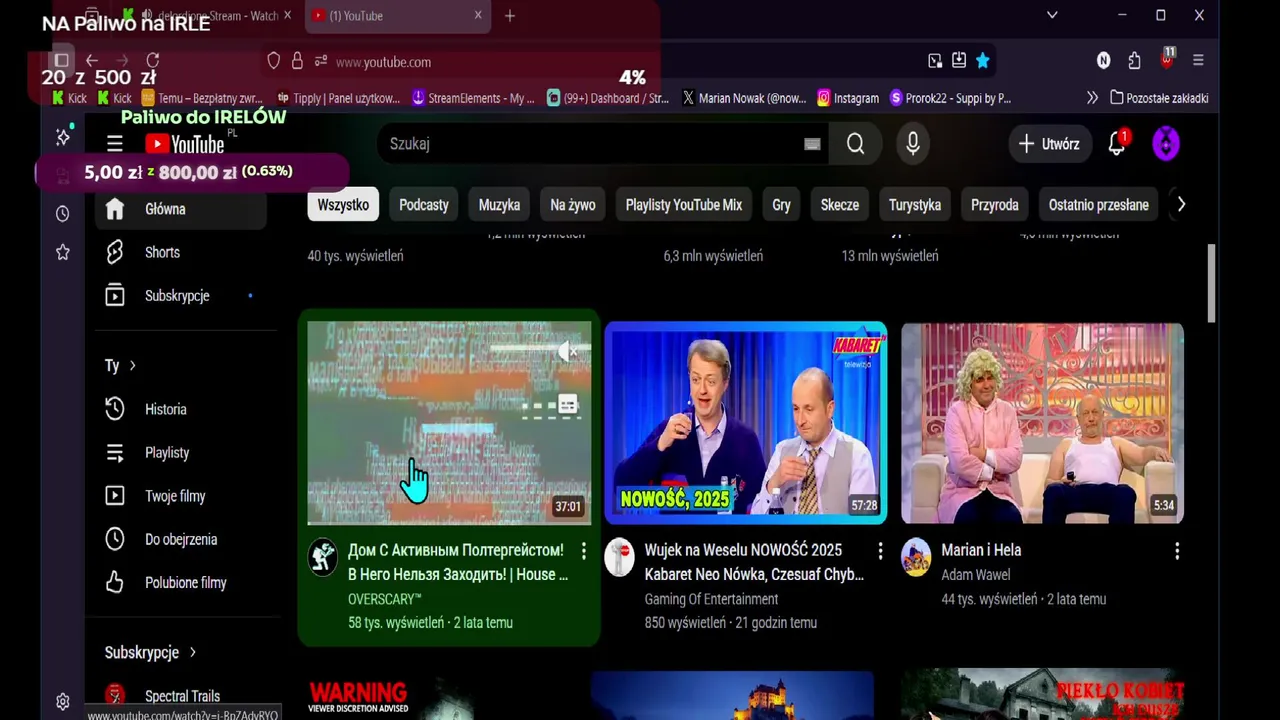
Task: Select the Skecze filter chip
Action: pos(840,205)
